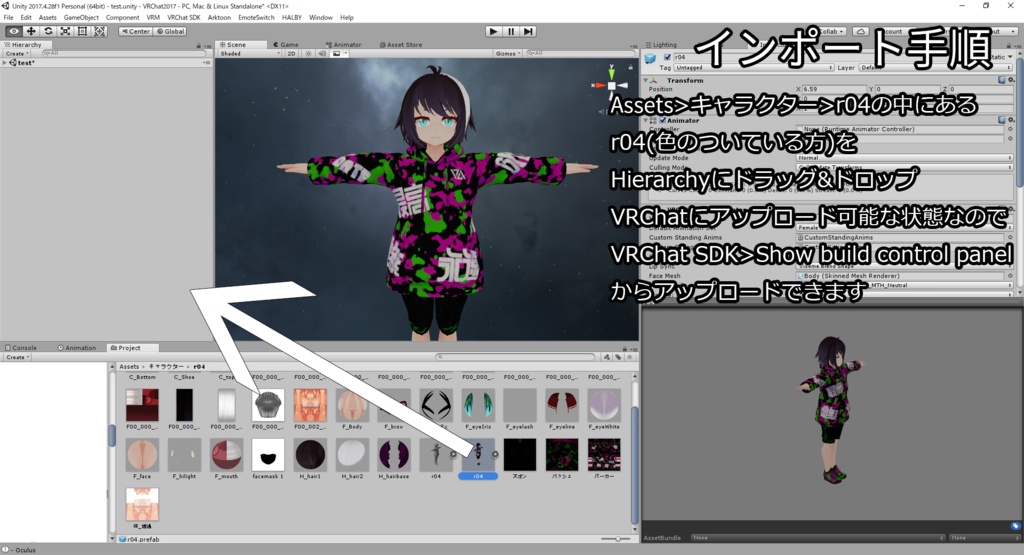Select the F_eyeline material asset
1024x555 pixels.
coord(562,409)
